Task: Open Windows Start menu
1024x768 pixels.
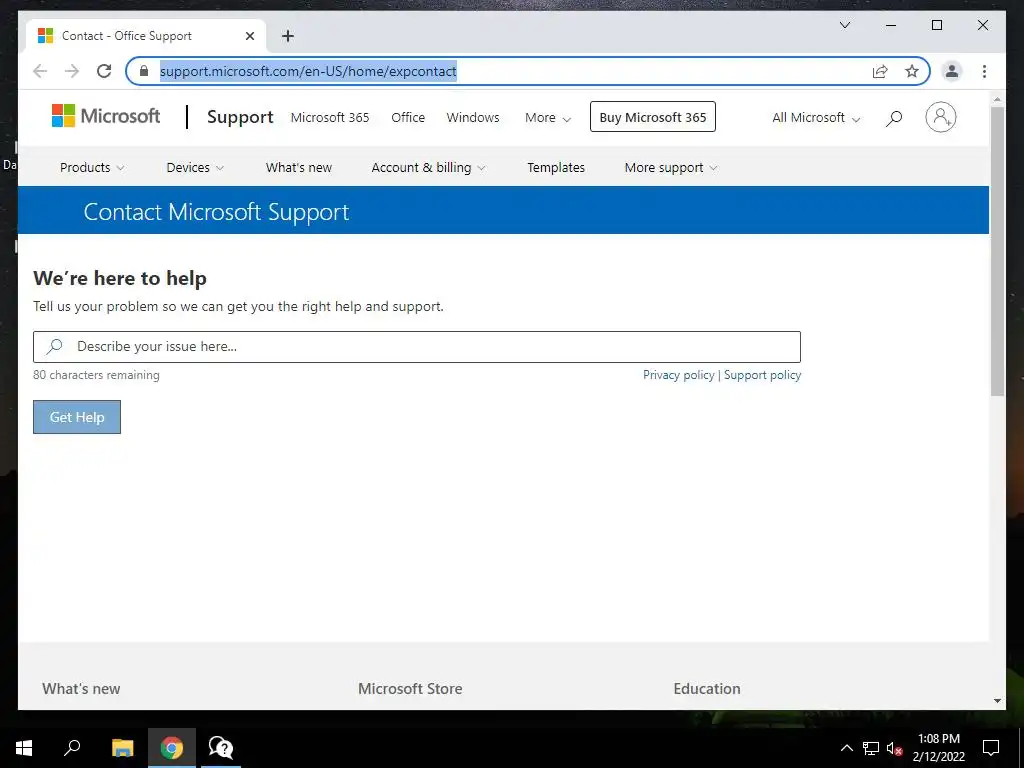Action: coord(24,748)
